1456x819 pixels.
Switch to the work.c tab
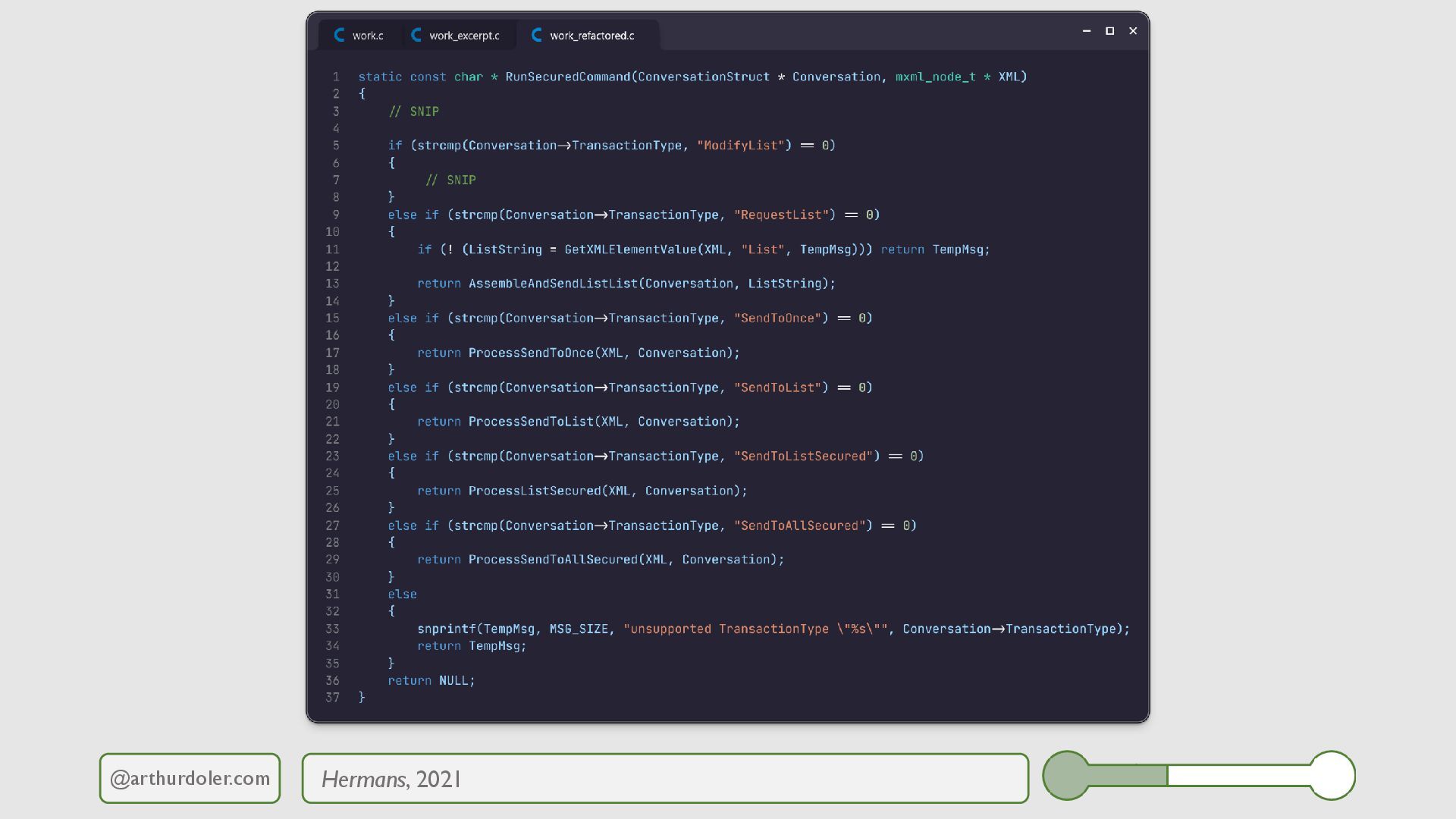coord(368,36)
